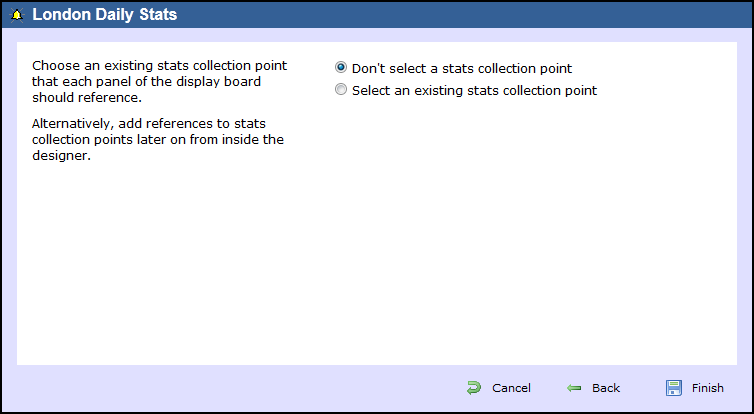Viewport: 754px width, 414px height.
Task: Select the "Don't select a stats collection point" radio button
Action: coord(341,68)
